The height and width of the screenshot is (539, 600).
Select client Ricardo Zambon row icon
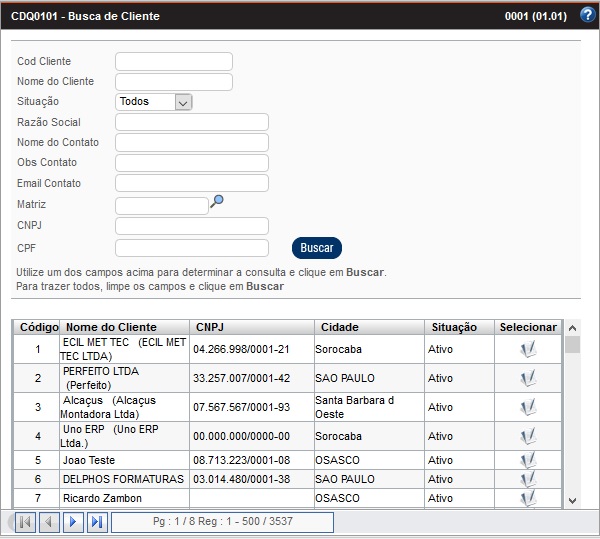528,498
